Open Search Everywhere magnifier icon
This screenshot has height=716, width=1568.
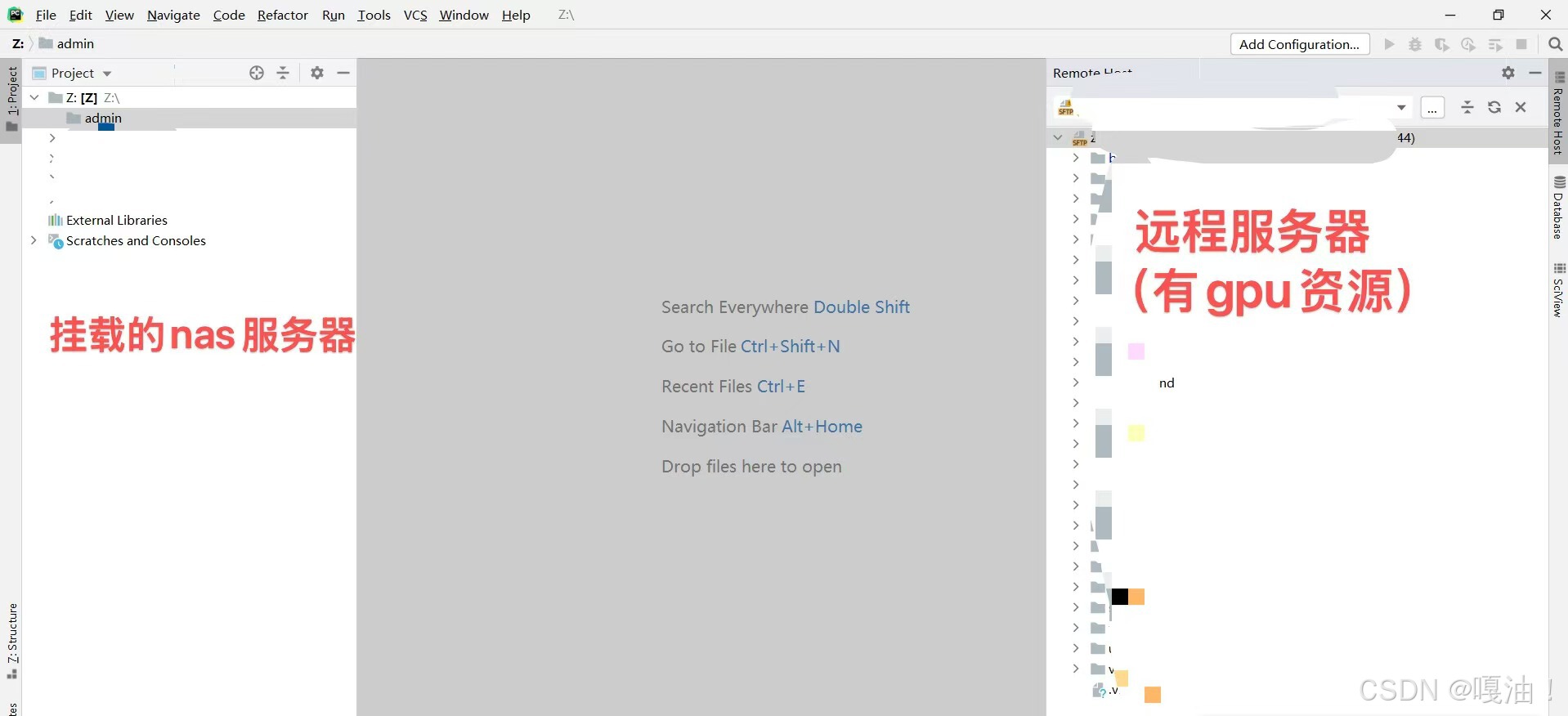(x=1556, y=44)
